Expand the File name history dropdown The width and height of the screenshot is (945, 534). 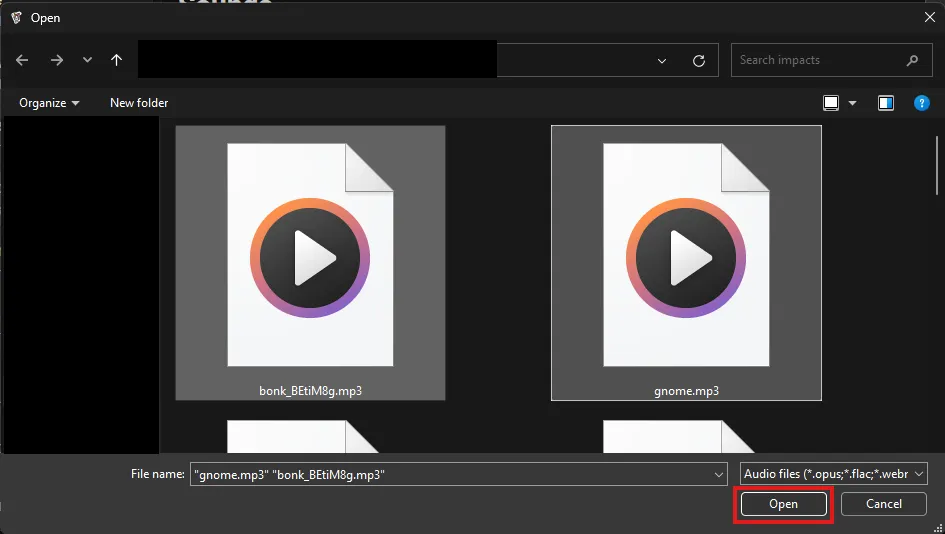tap(718, 474)
